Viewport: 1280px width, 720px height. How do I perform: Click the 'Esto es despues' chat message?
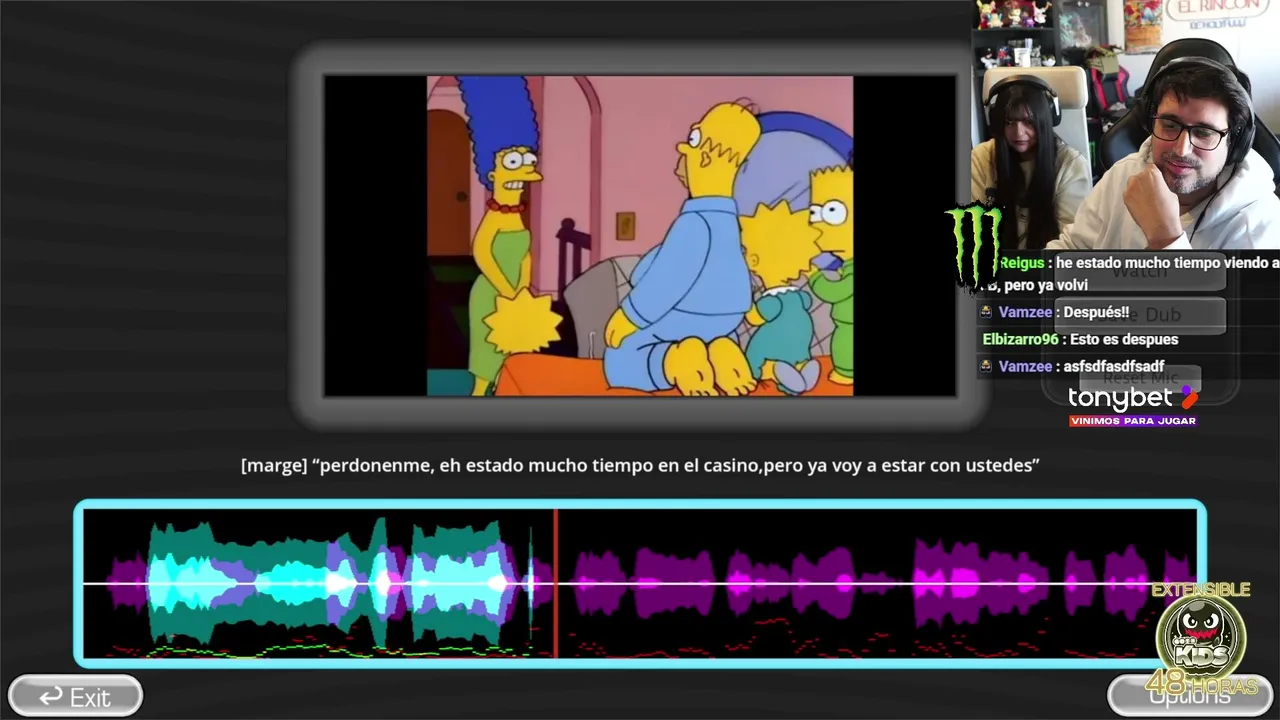coord(1124,339)
